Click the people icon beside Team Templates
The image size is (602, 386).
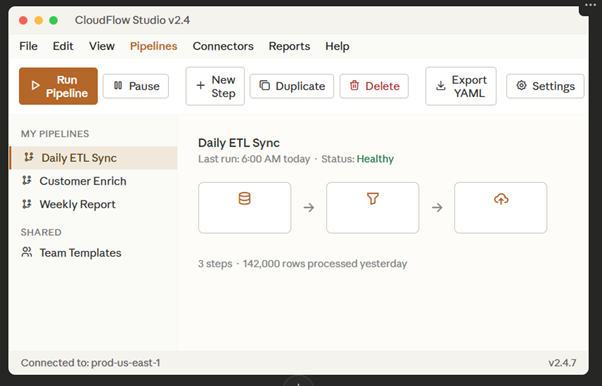26,252
